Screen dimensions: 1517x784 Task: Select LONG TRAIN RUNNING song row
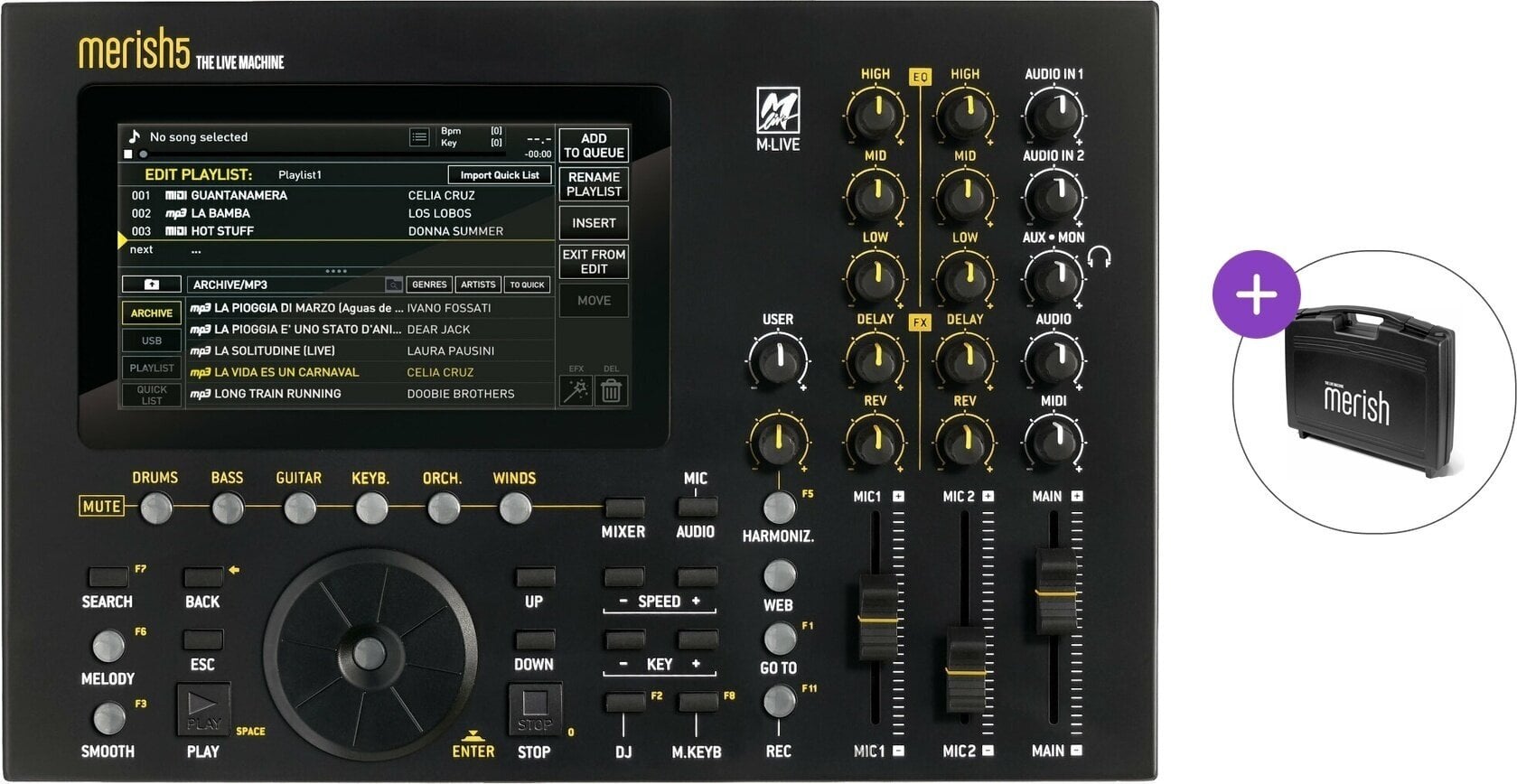pos(370,394)
